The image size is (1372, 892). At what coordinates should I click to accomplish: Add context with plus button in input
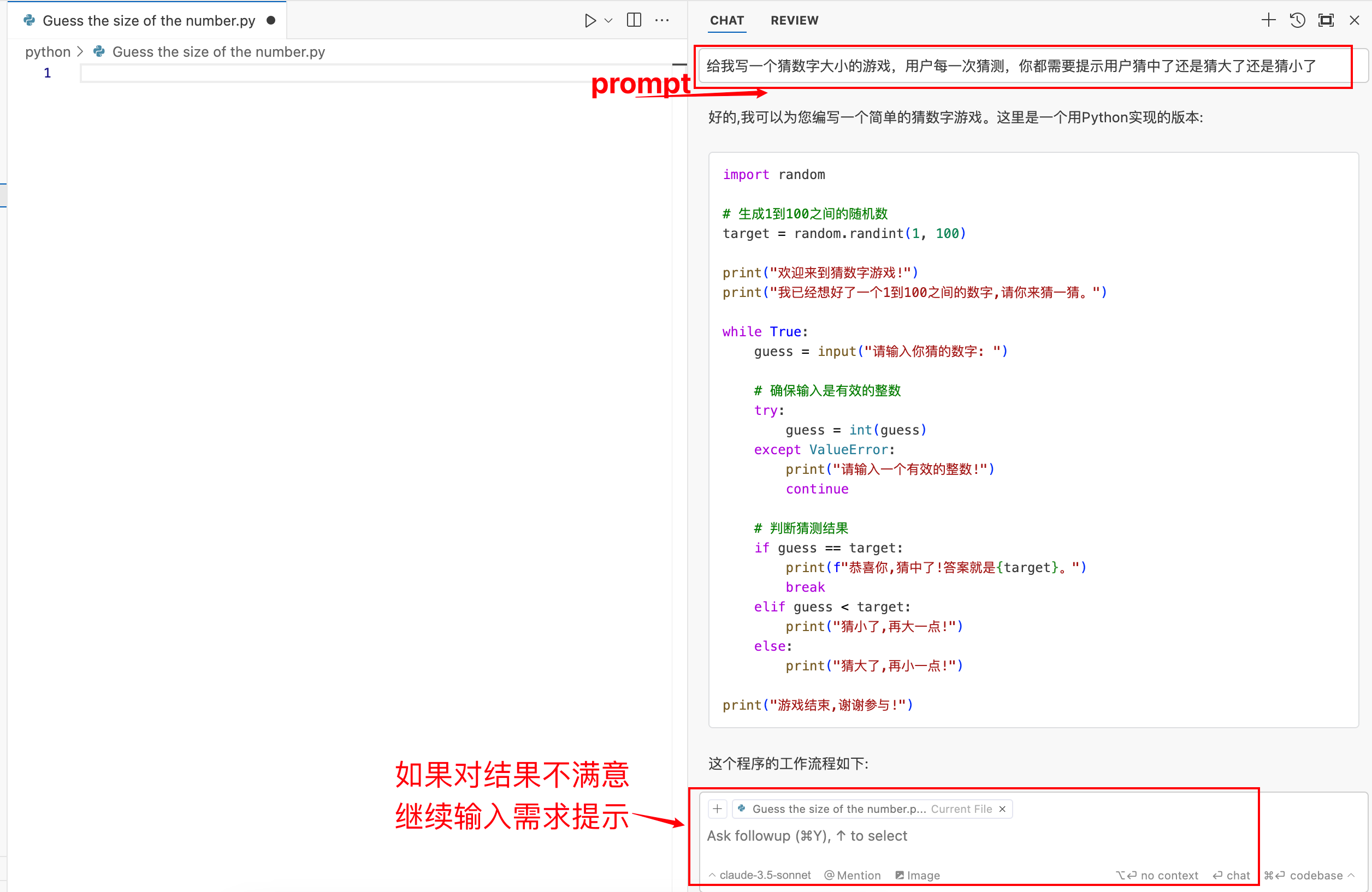[x=717, y=808]
